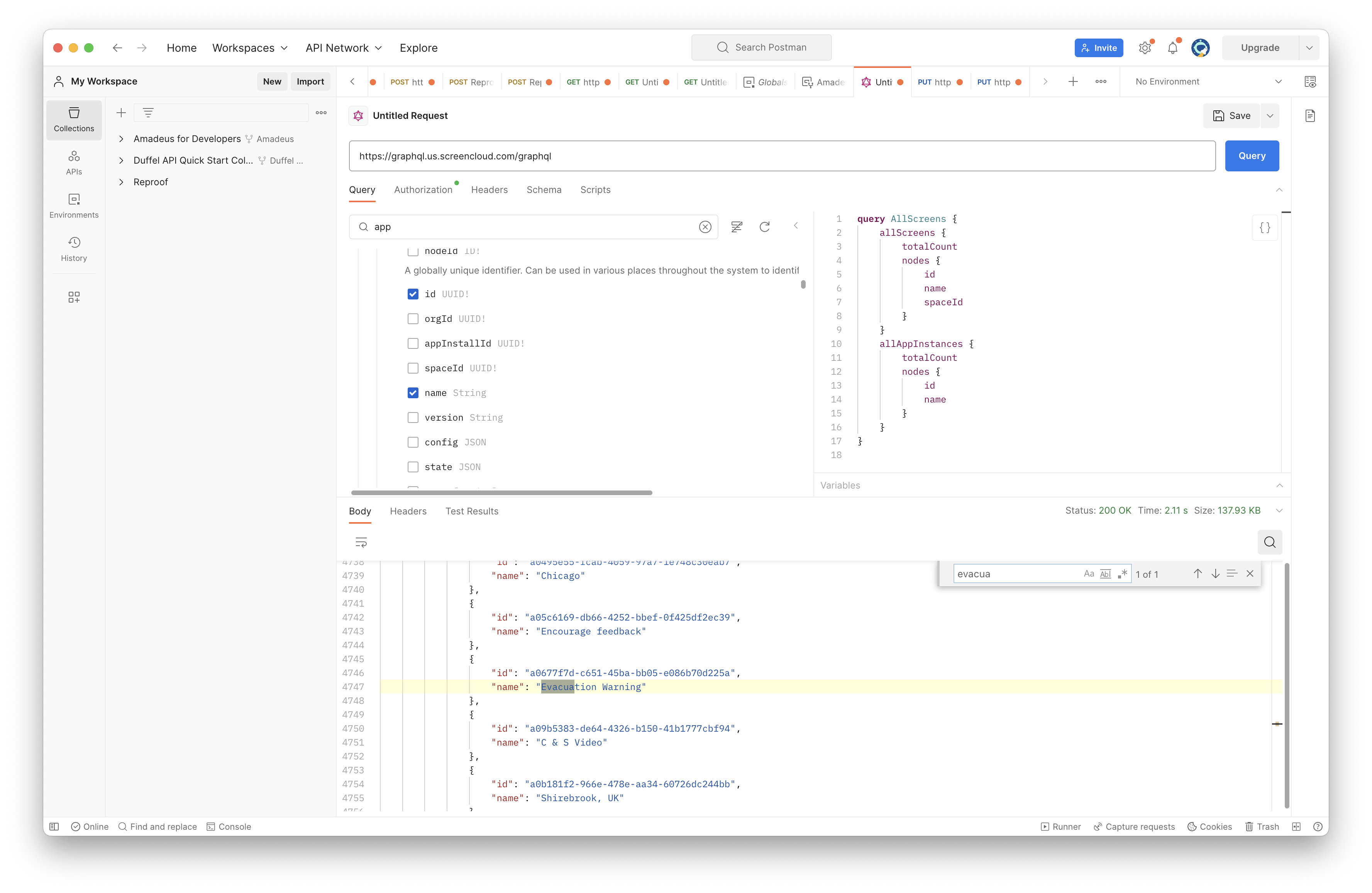Click the response search magnifier button
This screenshot has width=1372, height=893.
pyautogui.click(x=1269, y=542)
